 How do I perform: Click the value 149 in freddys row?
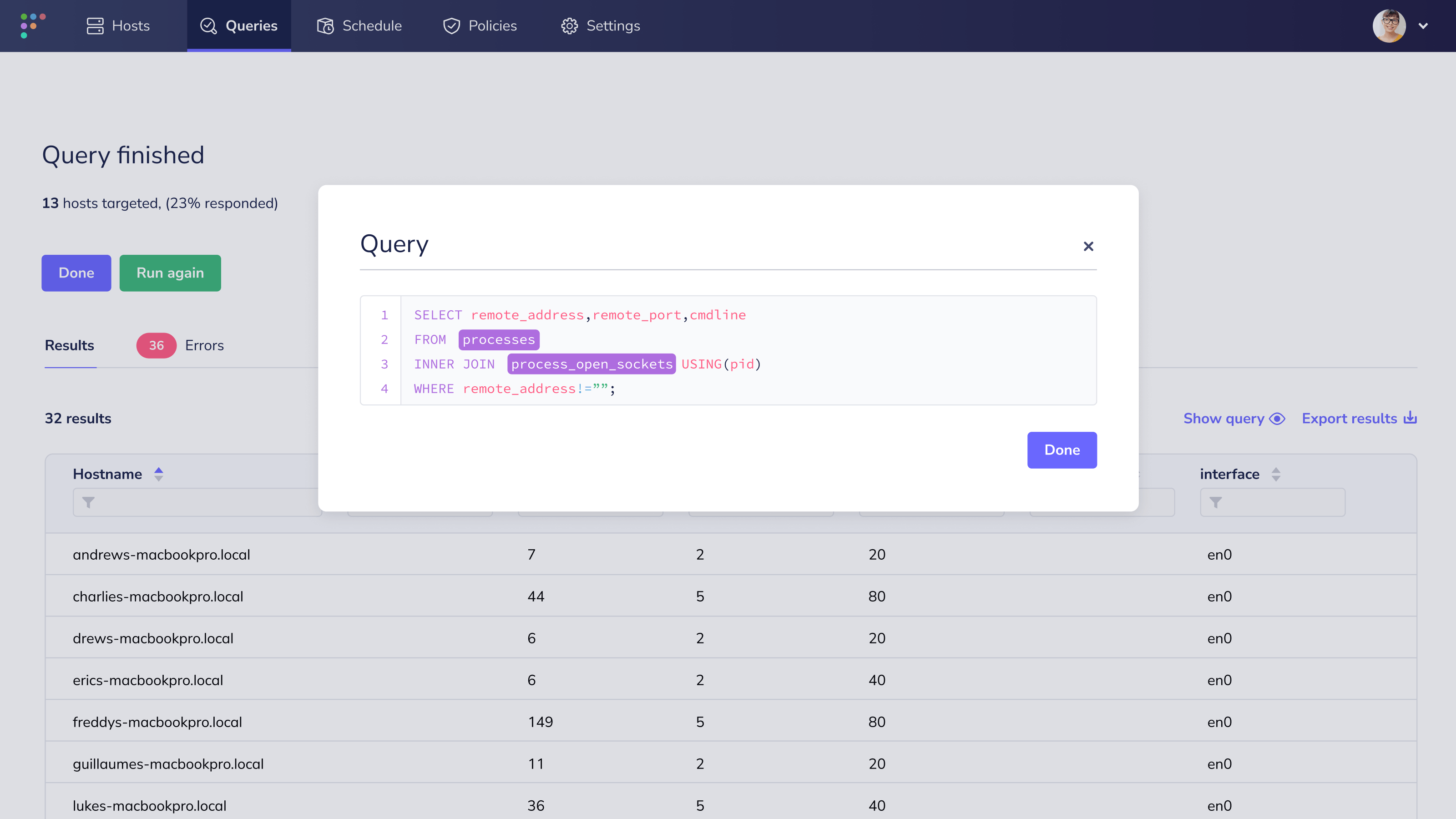coord(541,722)
